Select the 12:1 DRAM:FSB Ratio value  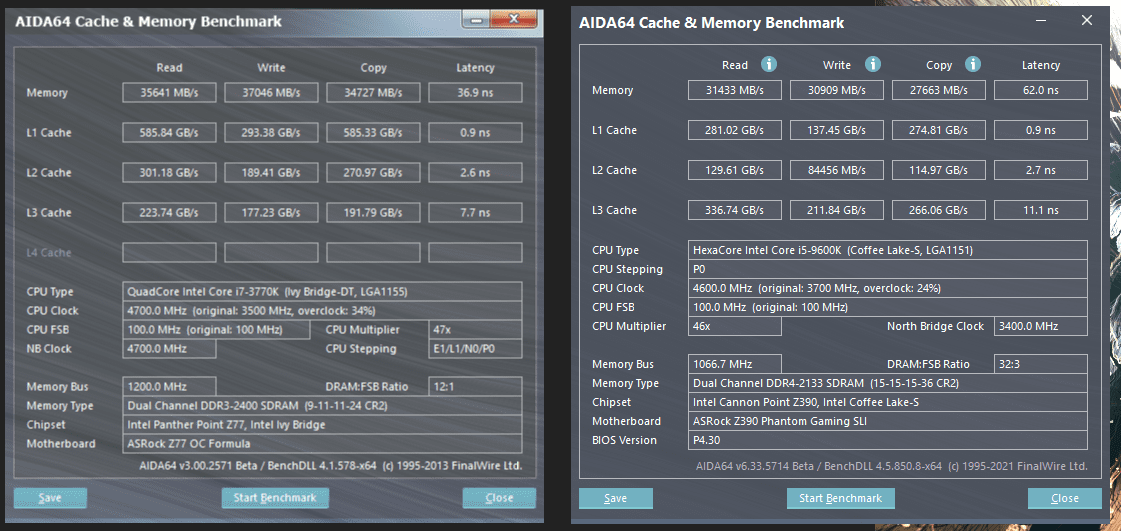pyautogui.click(x=475, y=387)
